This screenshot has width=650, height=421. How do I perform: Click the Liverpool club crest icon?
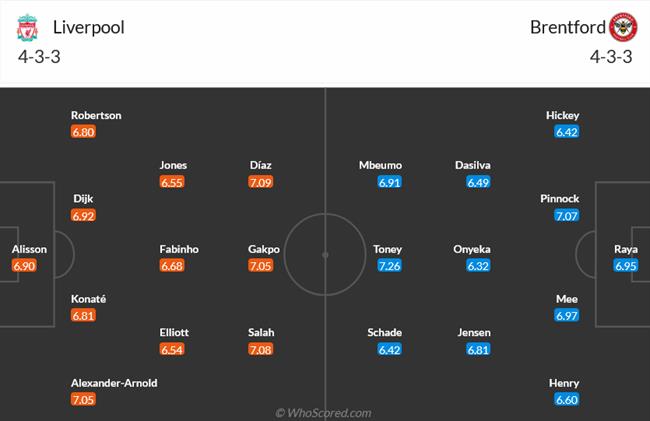(x=26, y=27)
